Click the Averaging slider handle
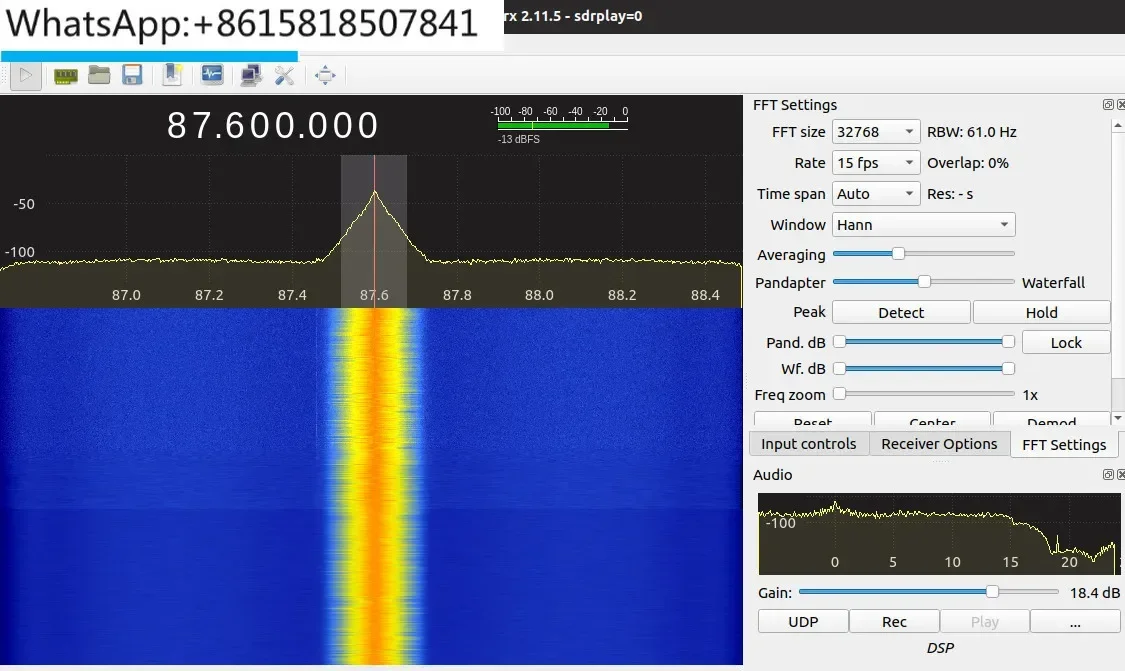The width and height of the screenshot is (1125, 671). pos(898,254)
